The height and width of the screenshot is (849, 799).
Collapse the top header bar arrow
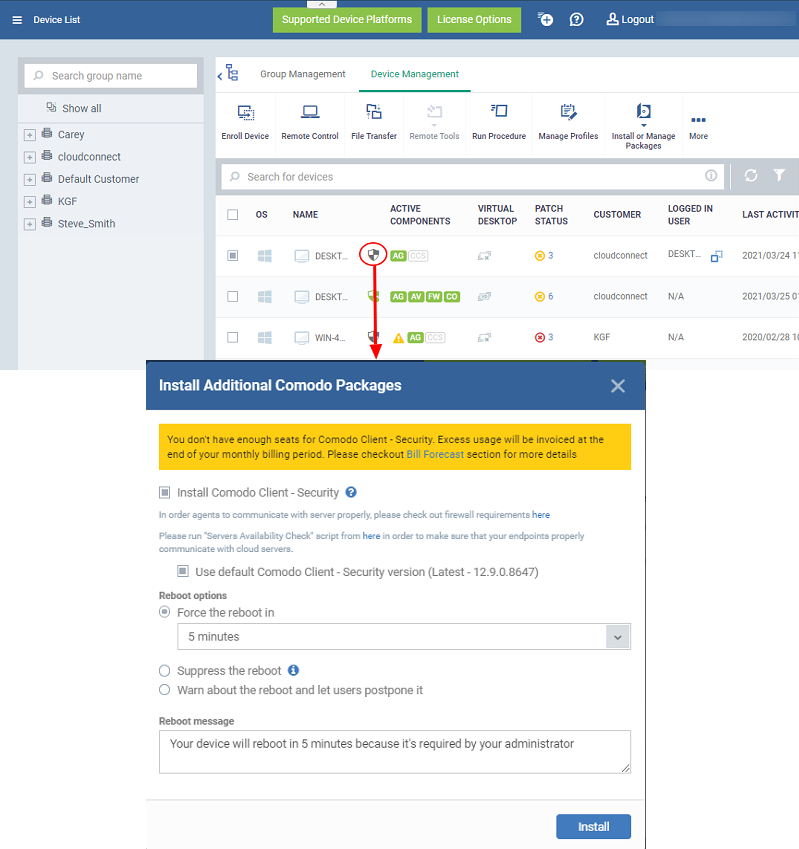point(322,4)
